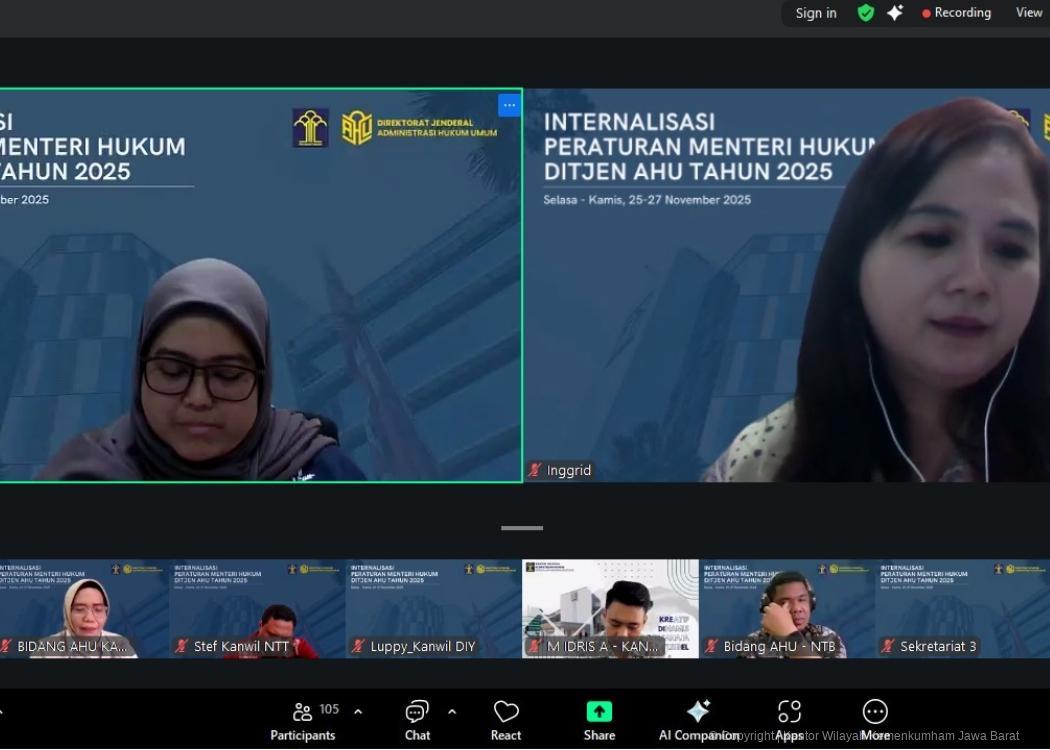Expand the Chat options chevron
This screenshot has width=1050, height=750.
pos(452,712)
